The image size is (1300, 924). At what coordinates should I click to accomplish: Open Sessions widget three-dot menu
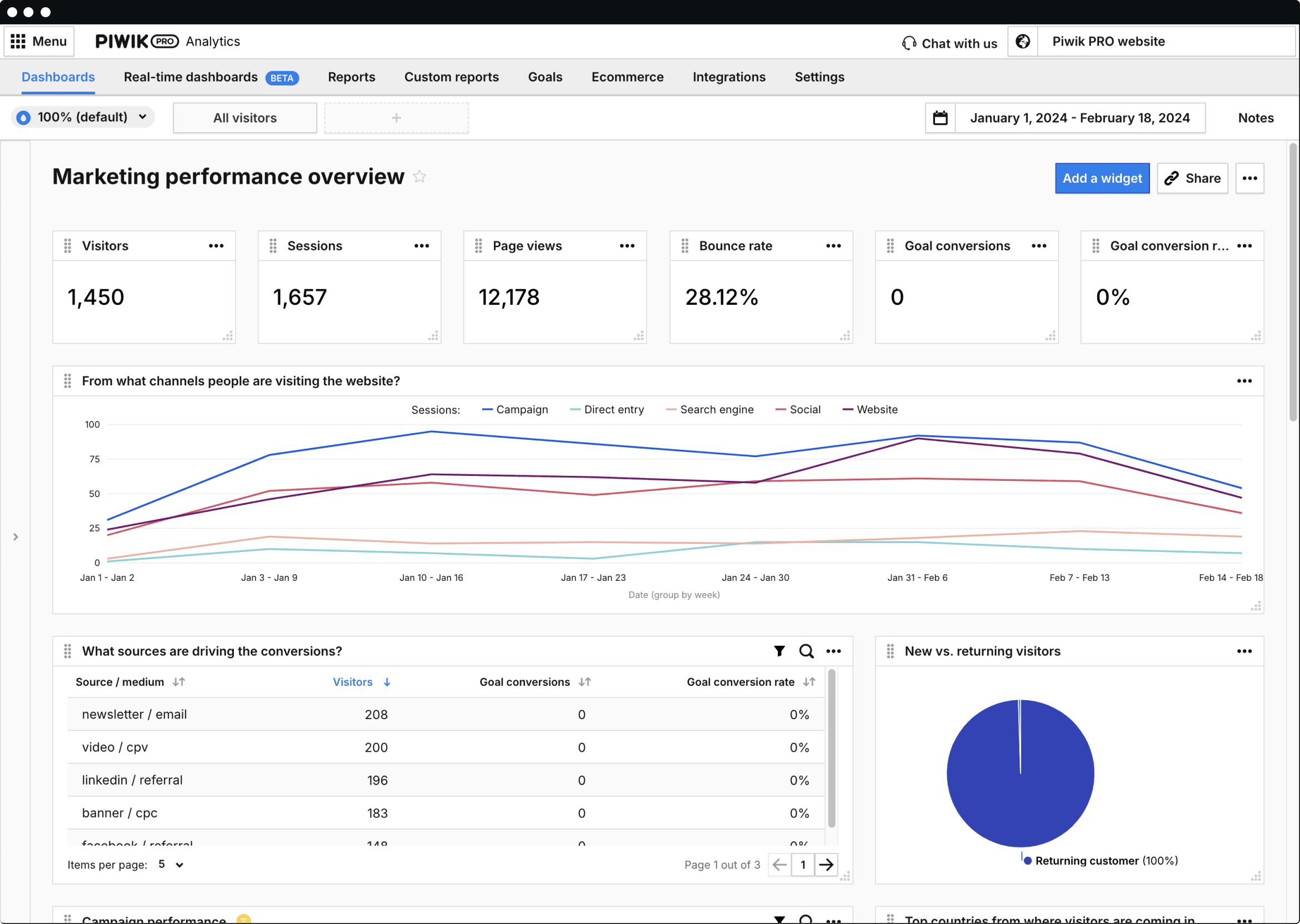tap(422, 246)
